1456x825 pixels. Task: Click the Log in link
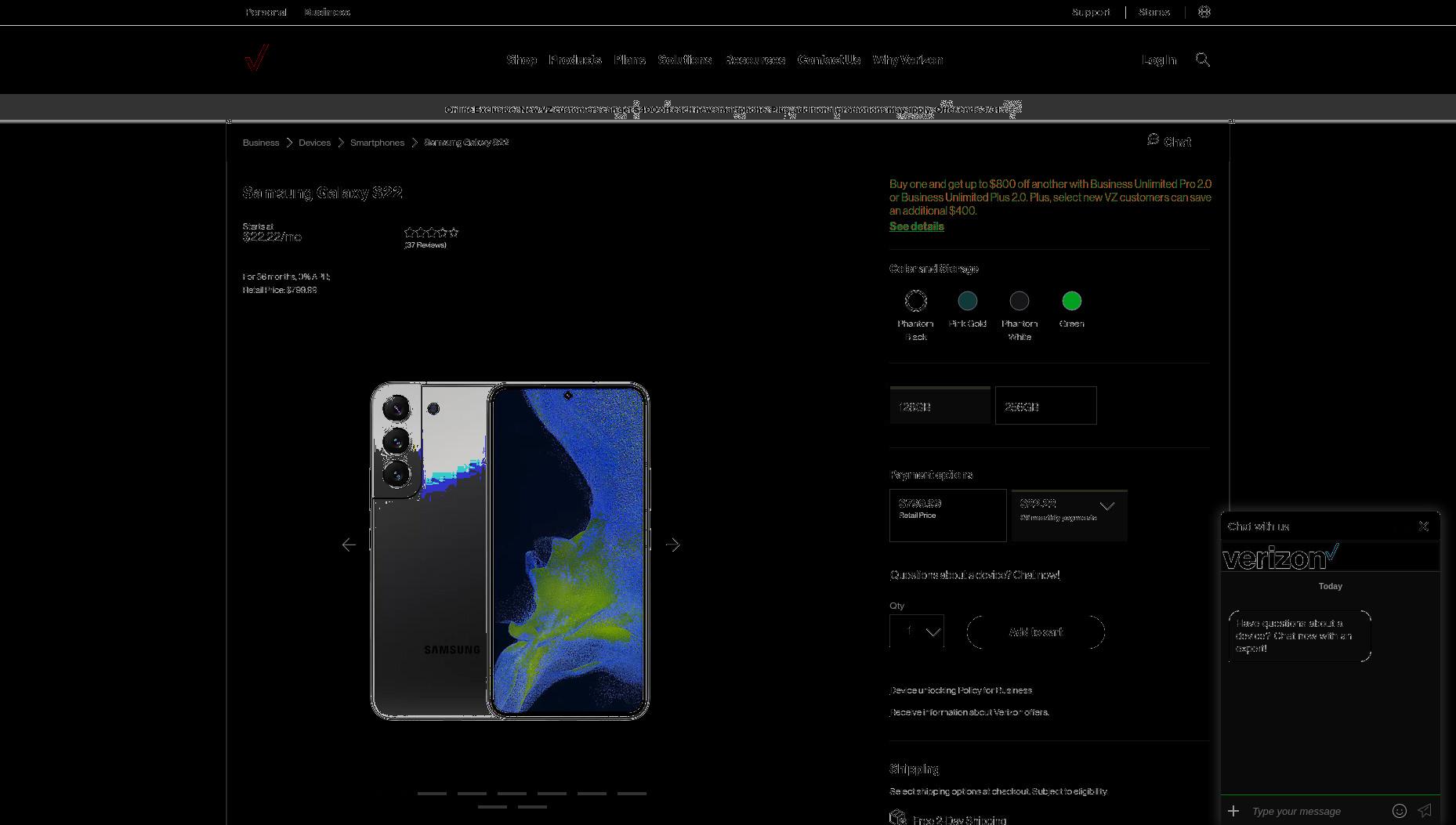coord(1159,60)
